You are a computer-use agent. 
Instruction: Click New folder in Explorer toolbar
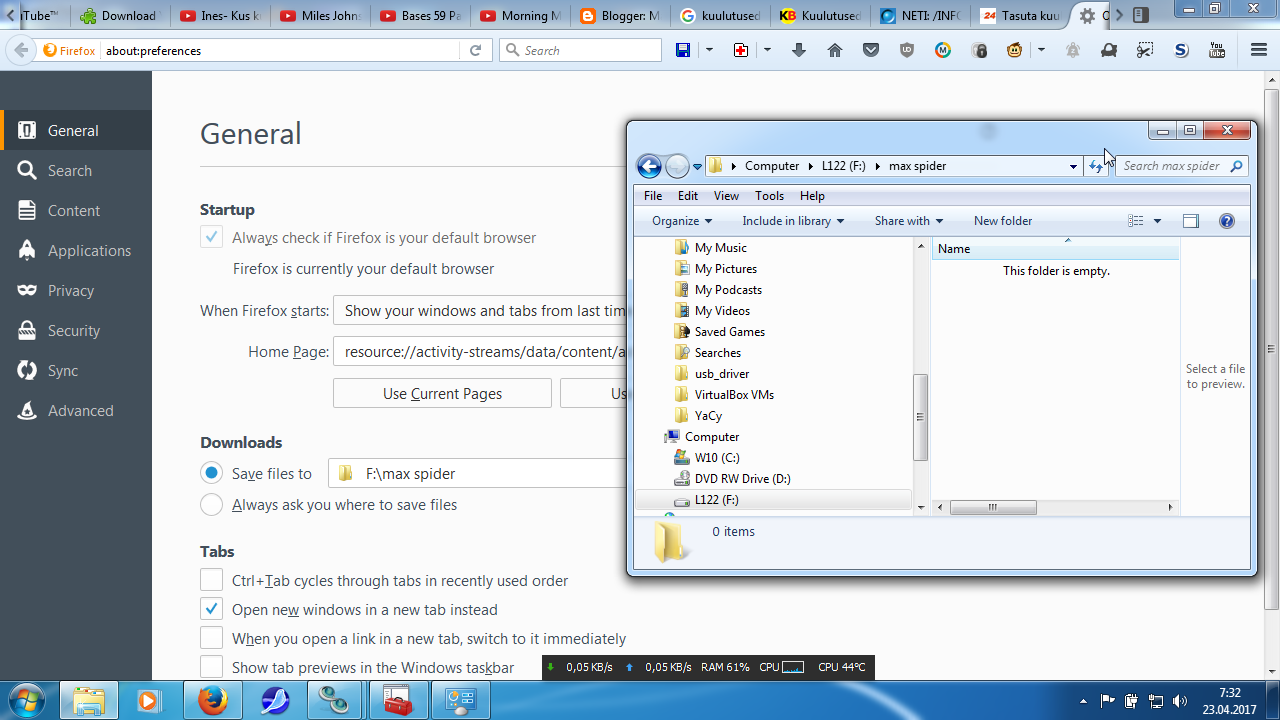tap(1003, 221)
